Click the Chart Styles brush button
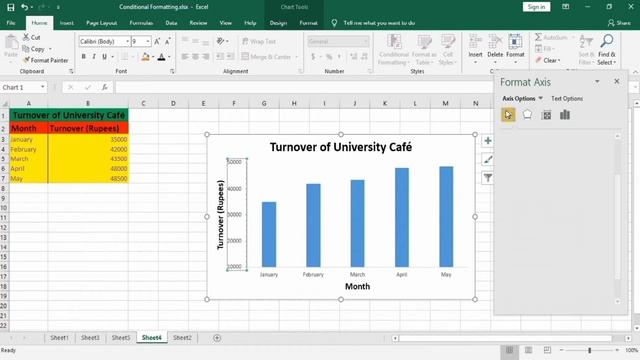The image size is (640, 360). [x=488, y=160]
